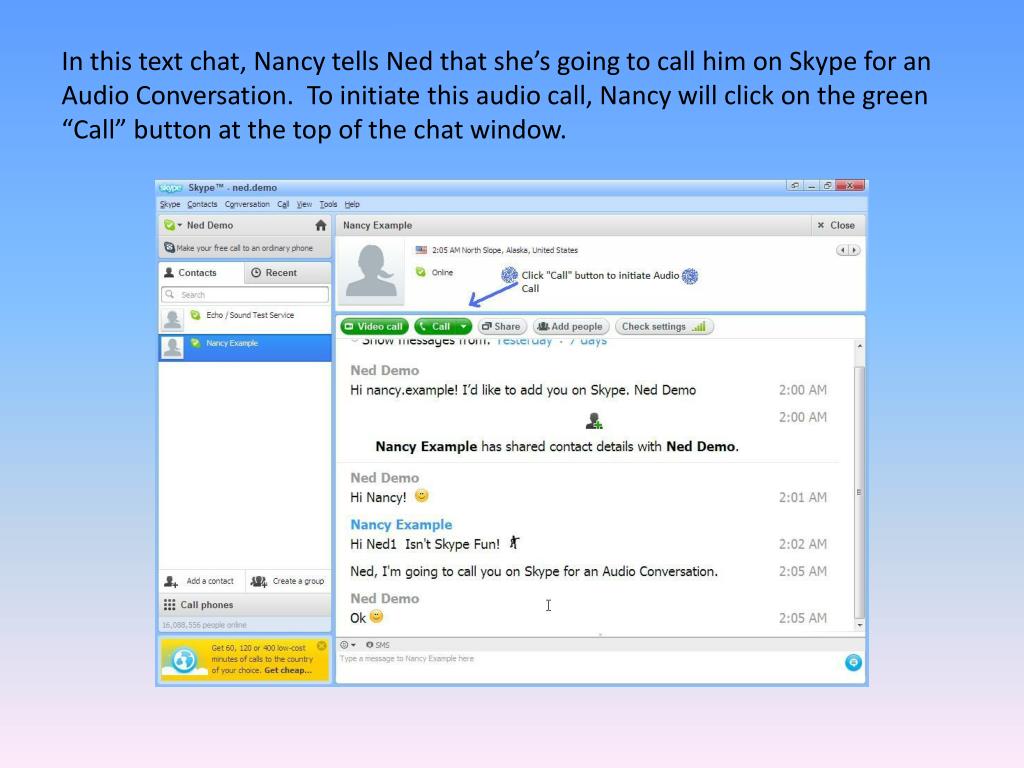1024x768 pixels.
Task: Click the previous/next arrows in profile header
Action: [x=848, y=250]
